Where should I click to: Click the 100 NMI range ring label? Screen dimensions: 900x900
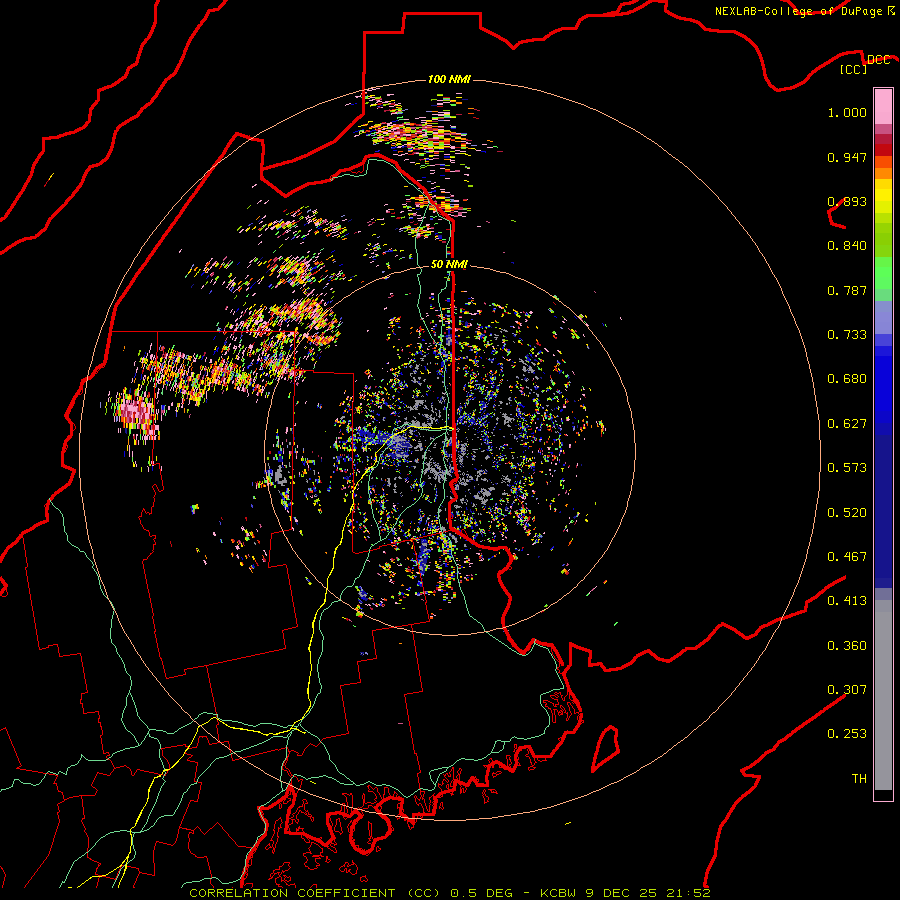pyautogui.click(x=449, y=79)
